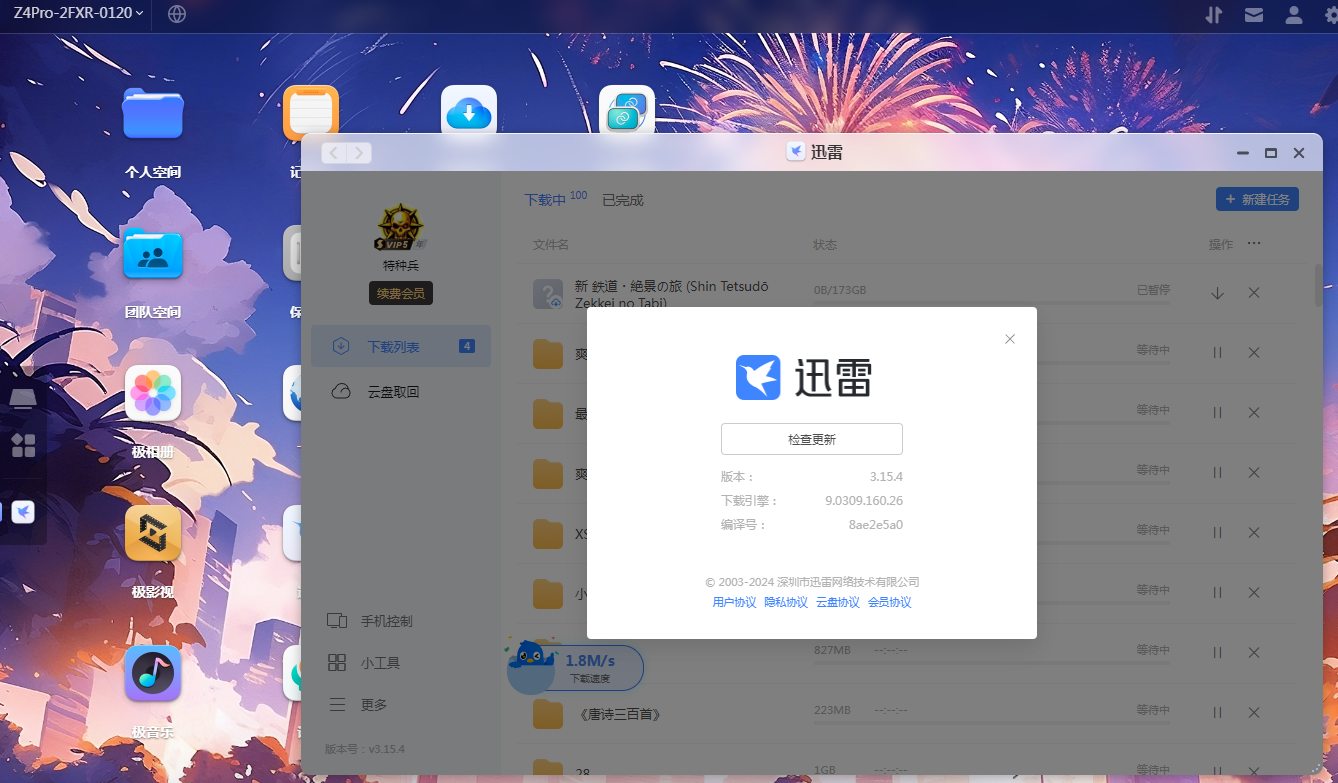The image size is (1338, 783).
Task: Open the transfer speed icon in top bar
Action: coord(1213,15)
